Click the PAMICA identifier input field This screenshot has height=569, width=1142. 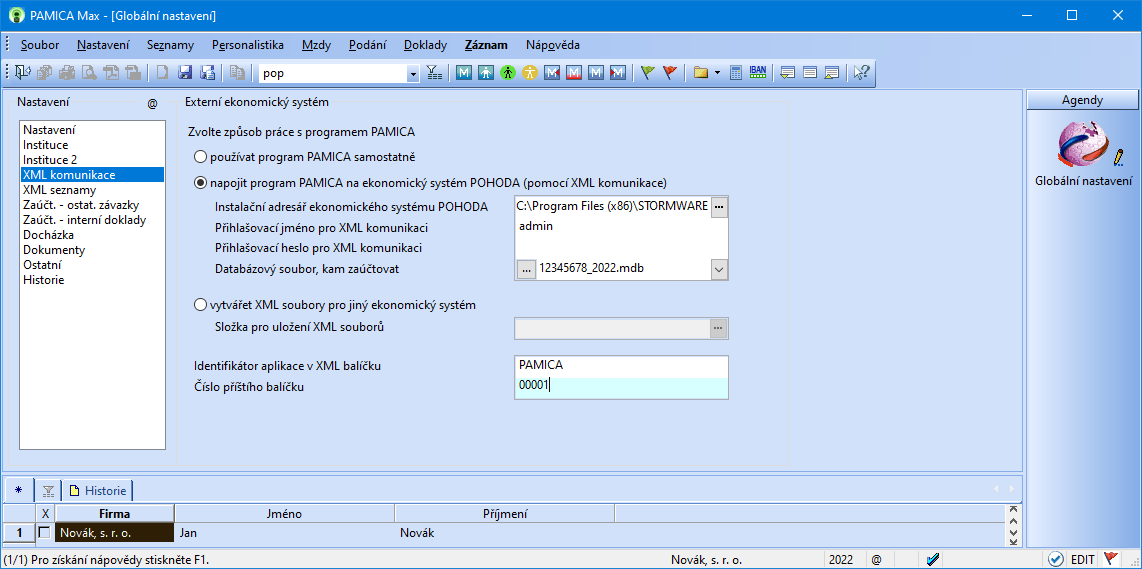pyautogui.click(x=621, y=366)
